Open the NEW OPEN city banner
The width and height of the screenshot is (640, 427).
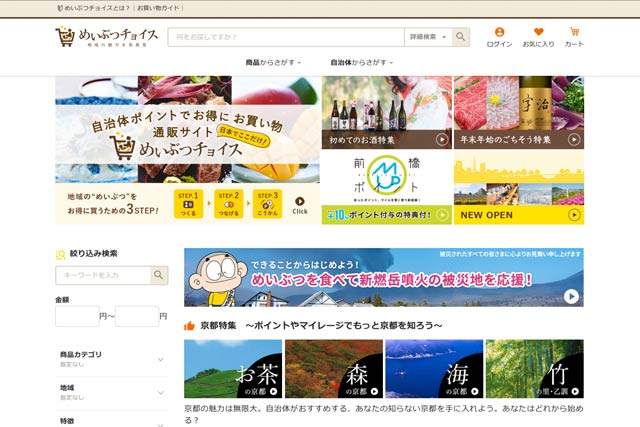(519, 187)
